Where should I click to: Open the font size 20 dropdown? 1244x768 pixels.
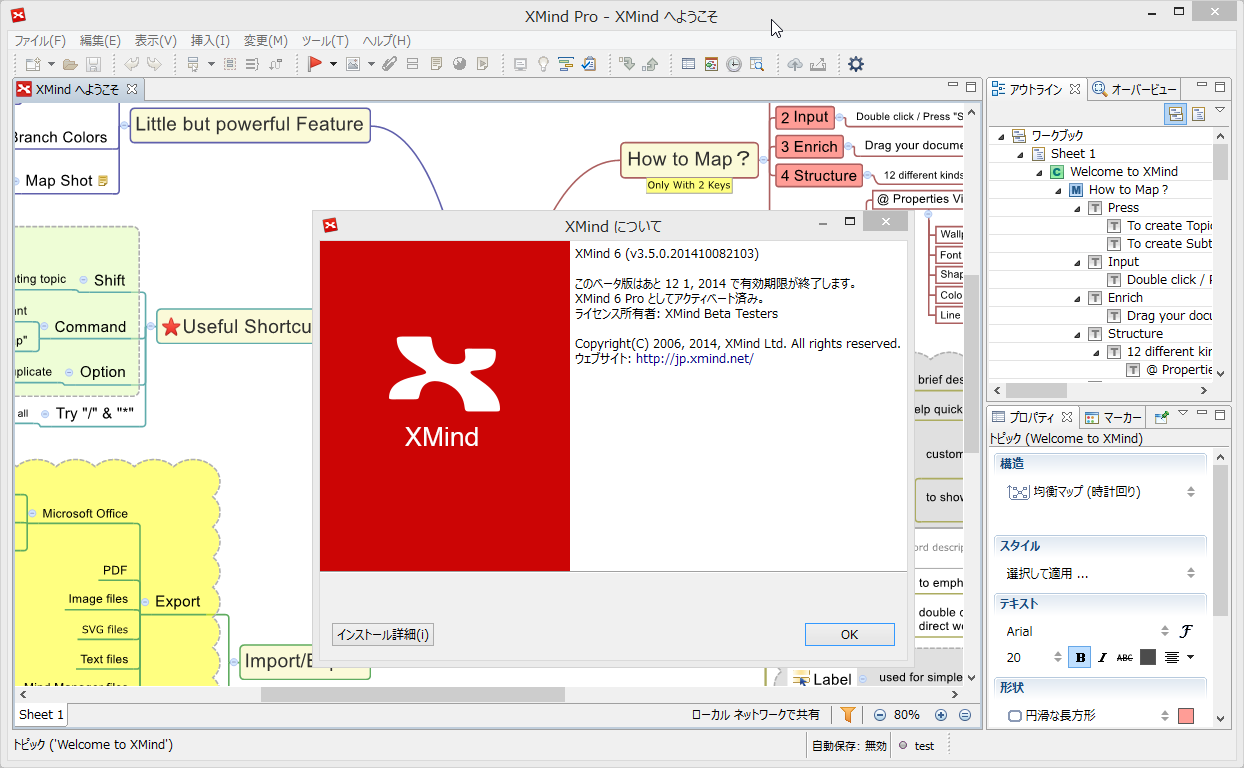pos(1035,657)
